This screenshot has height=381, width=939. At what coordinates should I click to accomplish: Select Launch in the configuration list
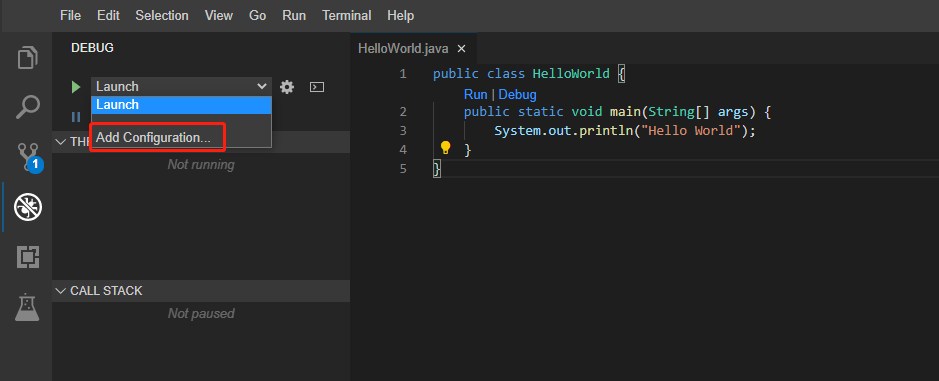click(x=181, y=105)
